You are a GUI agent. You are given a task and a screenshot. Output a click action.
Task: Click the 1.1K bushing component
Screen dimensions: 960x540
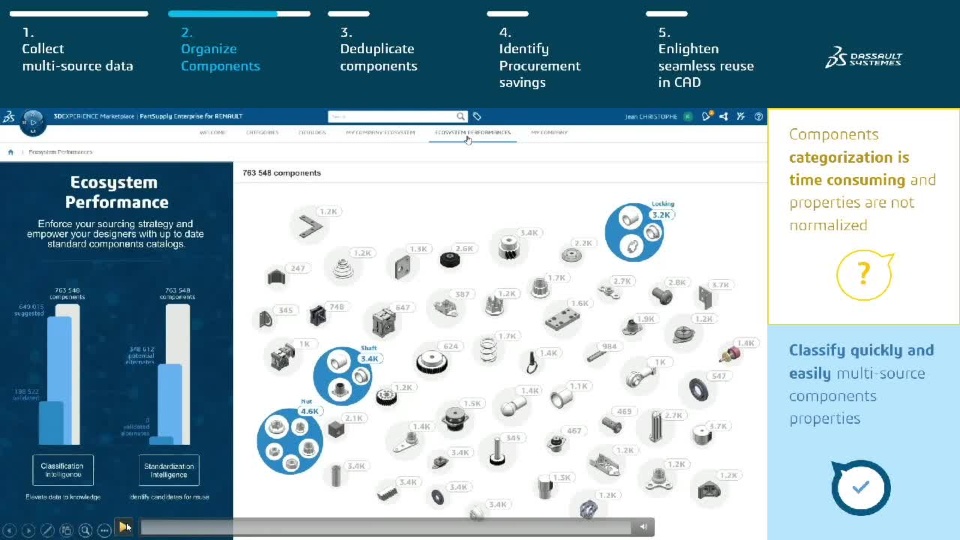click(x=560, y=399)
